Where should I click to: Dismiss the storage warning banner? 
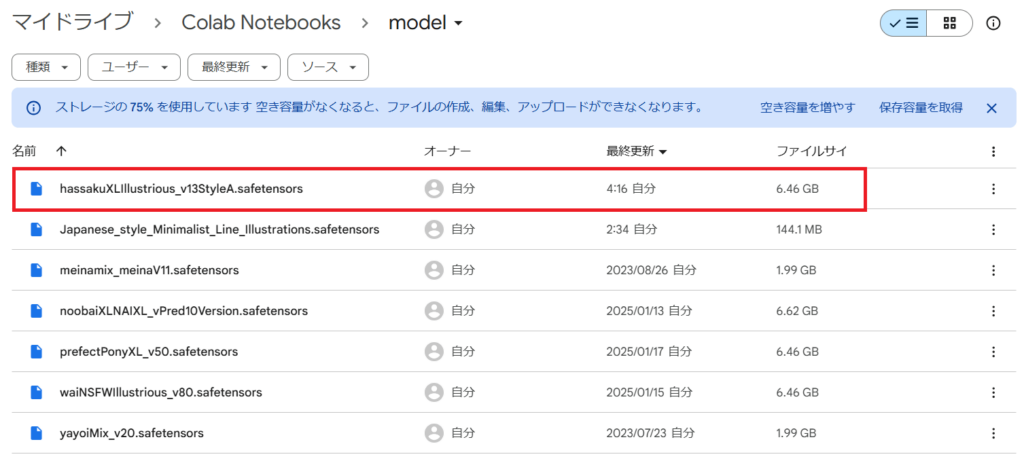(991, 108)
